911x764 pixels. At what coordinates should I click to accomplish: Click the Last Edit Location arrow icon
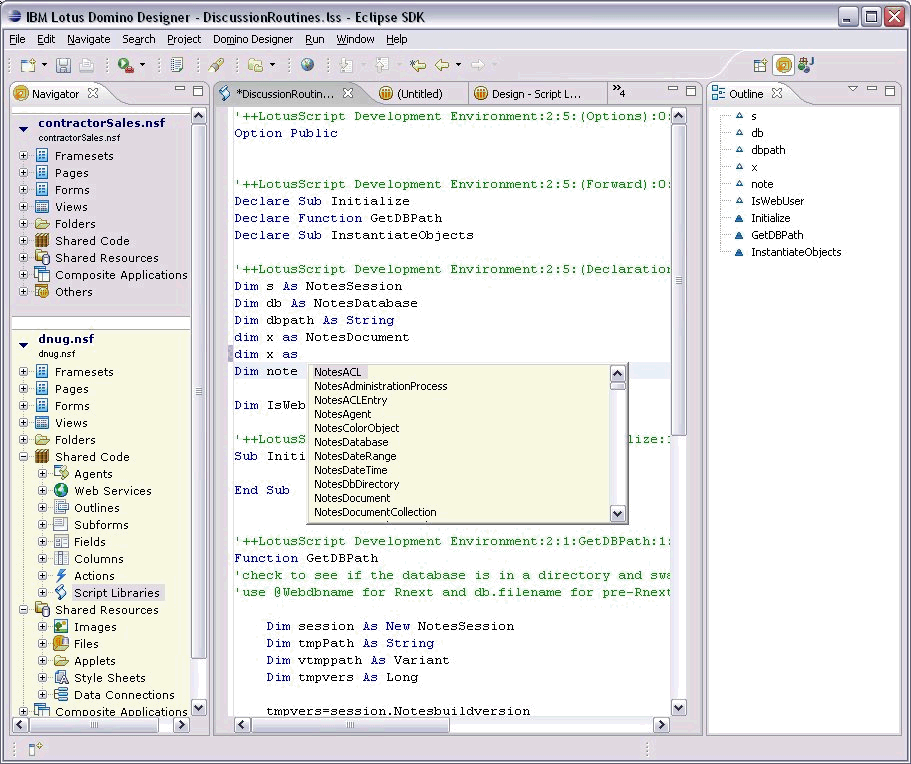(418, 65)
